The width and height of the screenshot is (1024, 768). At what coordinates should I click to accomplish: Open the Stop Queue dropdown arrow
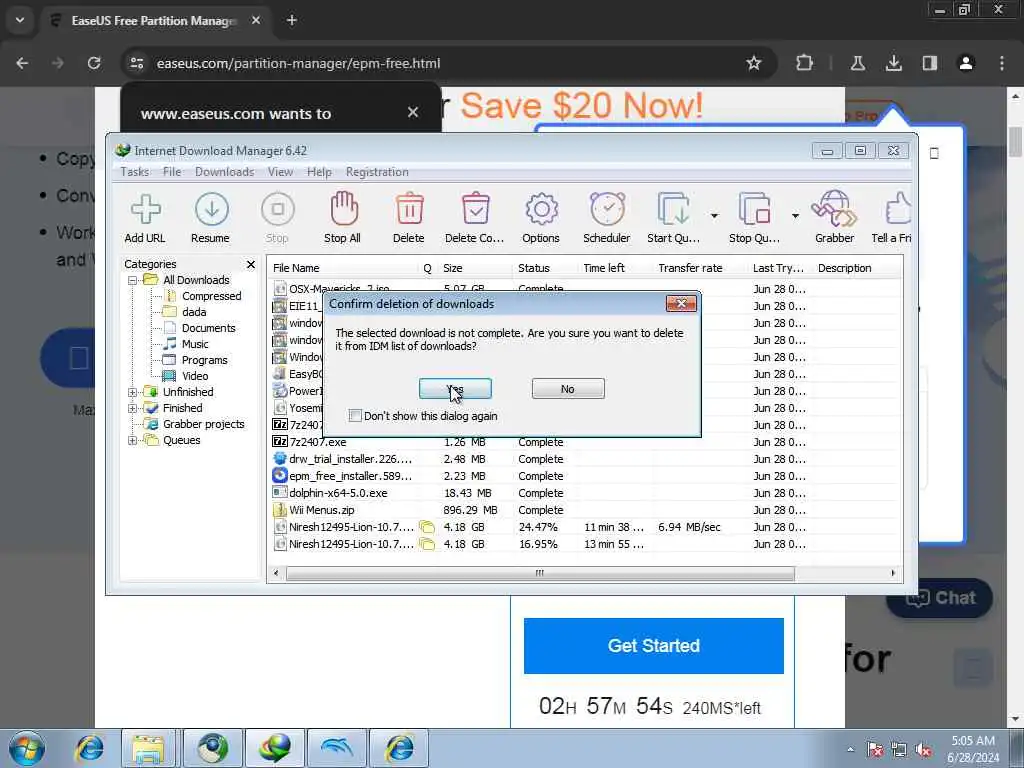(795, 216)
